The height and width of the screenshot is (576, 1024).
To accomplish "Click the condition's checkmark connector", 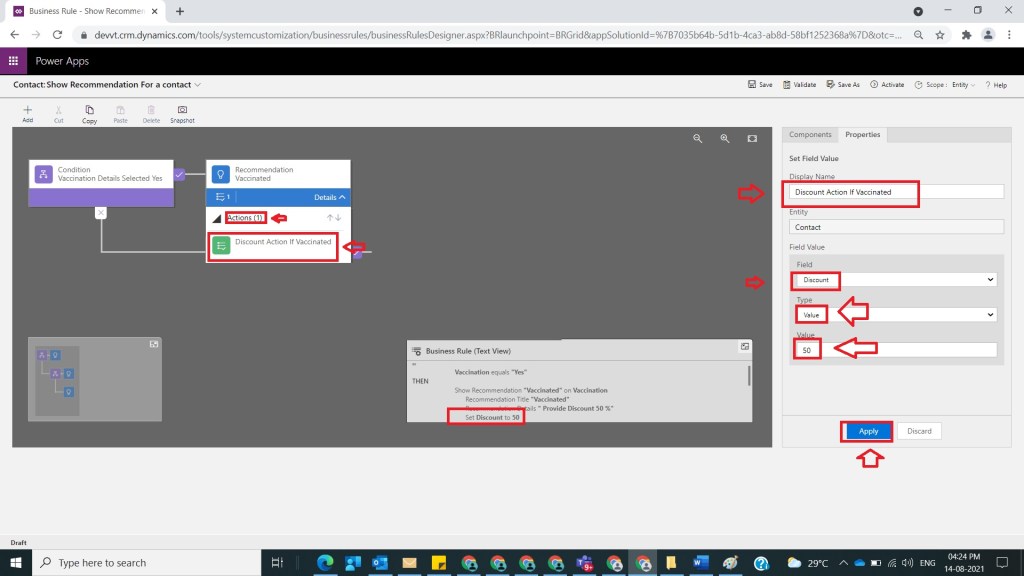I will click(179, 174).
